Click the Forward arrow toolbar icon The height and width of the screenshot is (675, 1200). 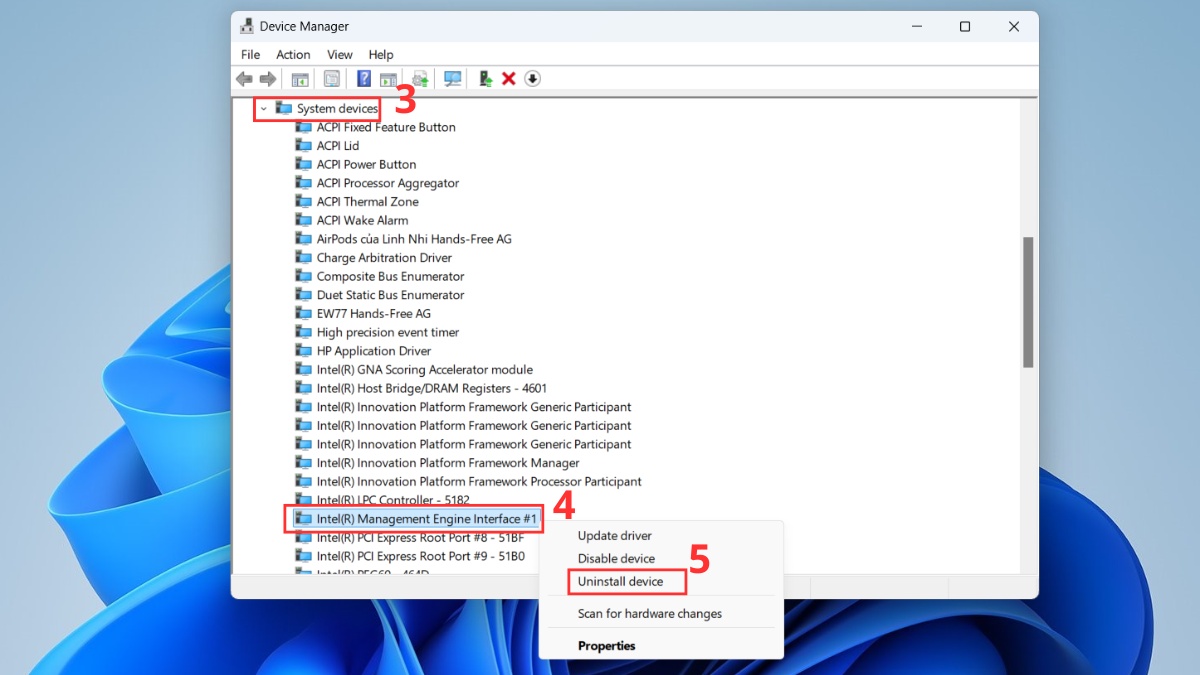(268, 79)
